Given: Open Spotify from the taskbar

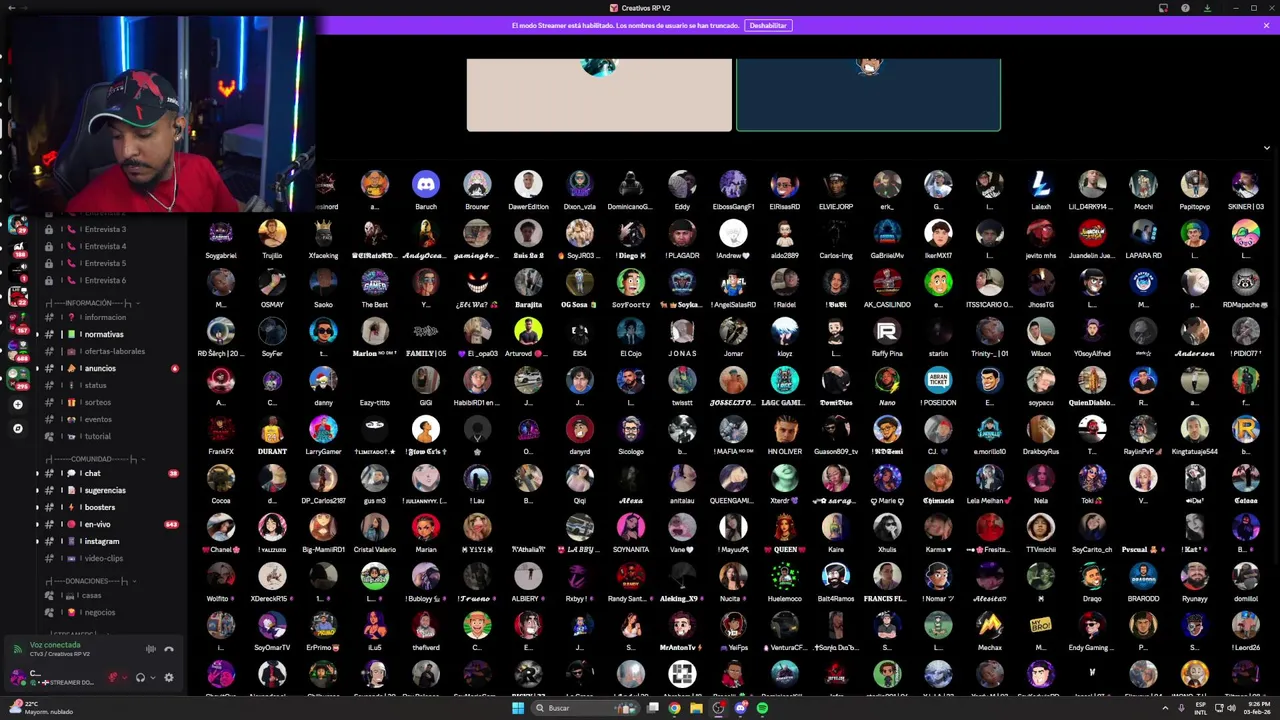Looking at the screenshot, I should [x=762, y=708].
